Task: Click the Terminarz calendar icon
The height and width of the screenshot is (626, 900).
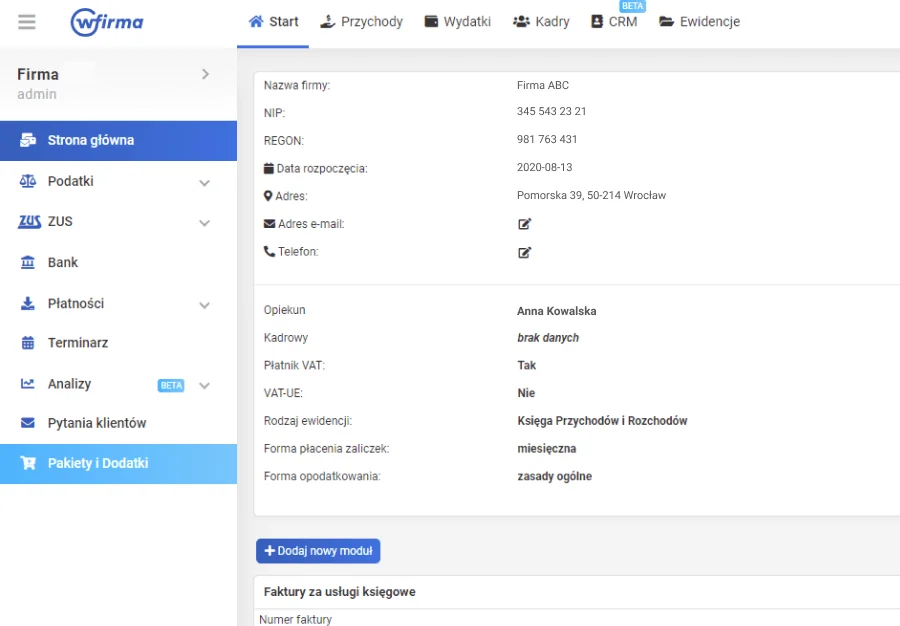Action: coord(28,343)
